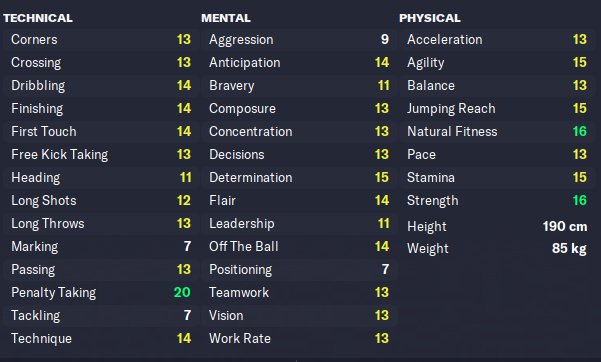The image size is (601, 362).
Task: Select the Strength attribute row
Action: tap(497, 201)
